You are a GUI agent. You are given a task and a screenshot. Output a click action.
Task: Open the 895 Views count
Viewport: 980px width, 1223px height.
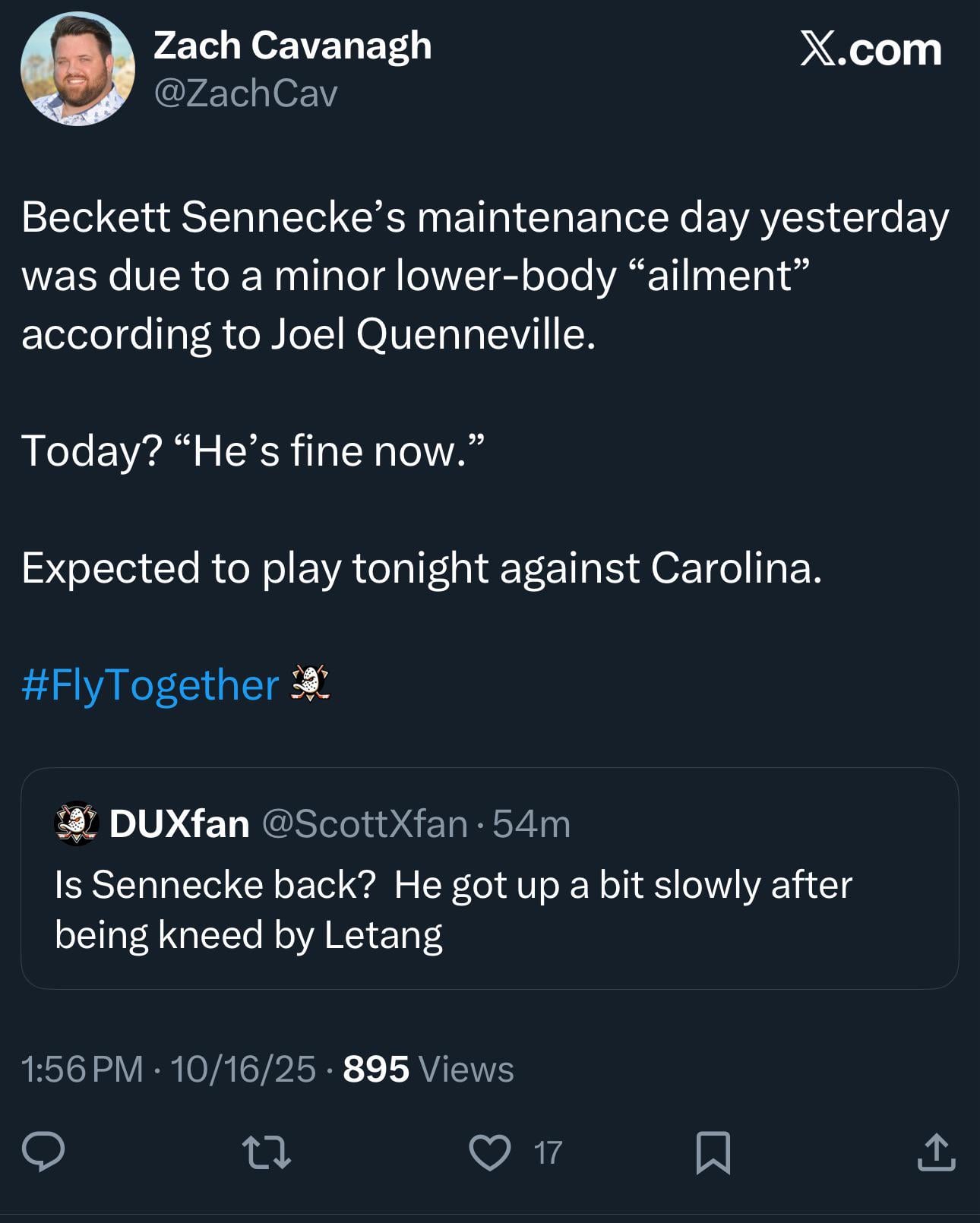[428, 1069]
